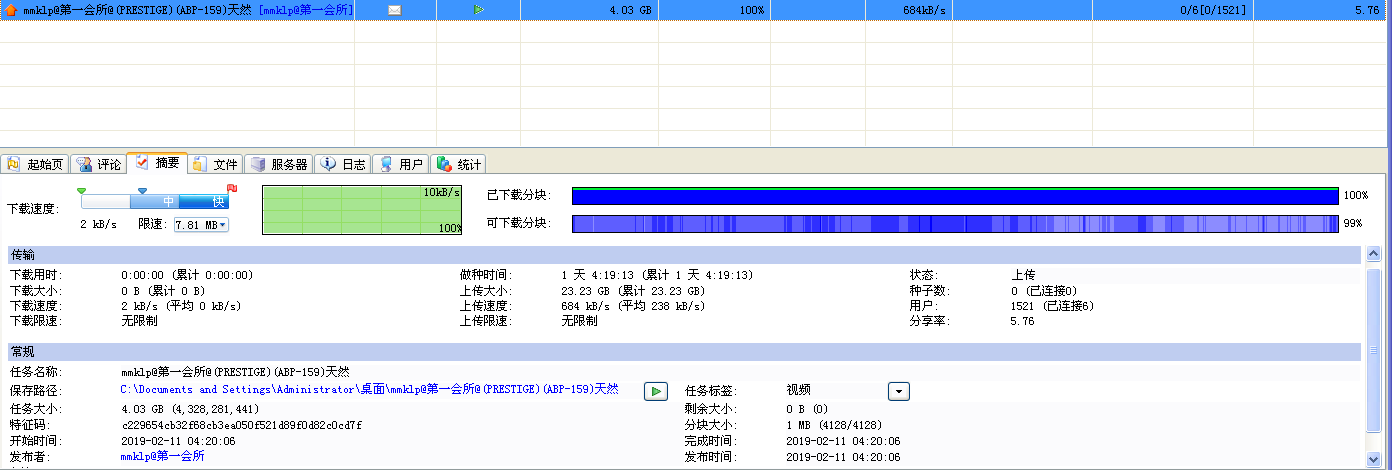Set download speed to 快 segment
The height and width of the screenshot is (470, 1392).
218,201
